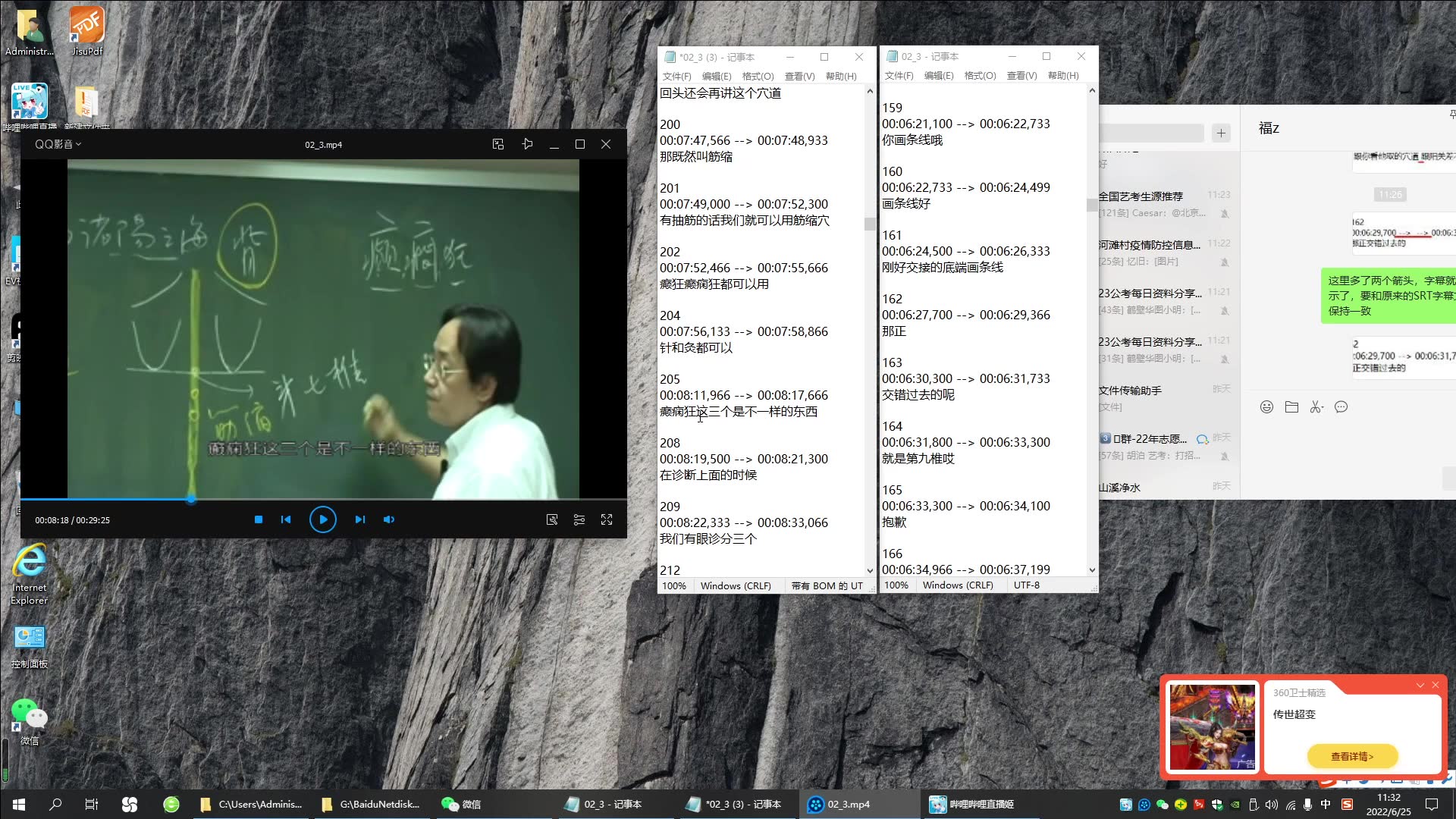Viewport: 1456px width, 819px height.
Task: Click WeChat screenshot scissors tool
Action: point(1316,407)
